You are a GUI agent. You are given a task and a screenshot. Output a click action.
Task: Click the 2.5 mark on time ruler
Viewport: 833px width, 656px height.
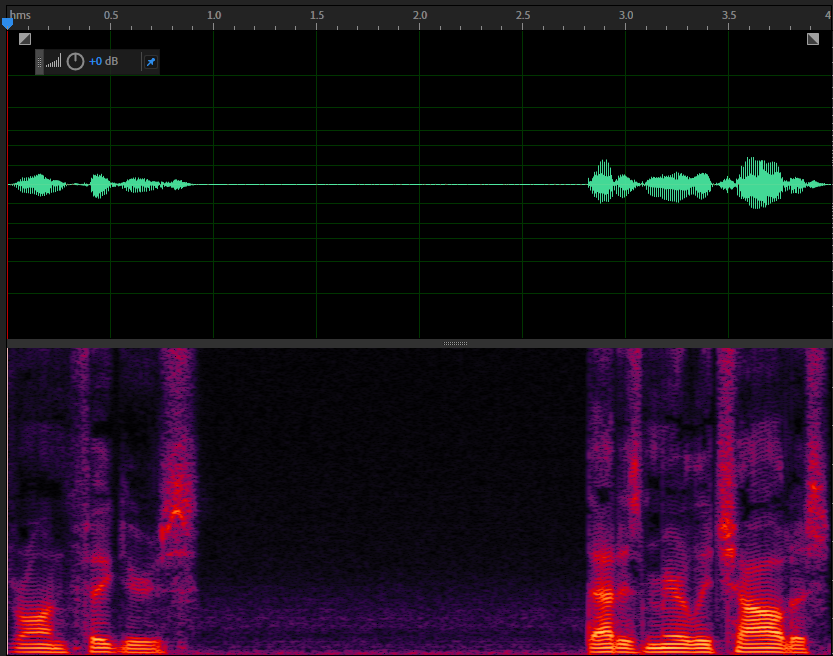coord(523,16)
